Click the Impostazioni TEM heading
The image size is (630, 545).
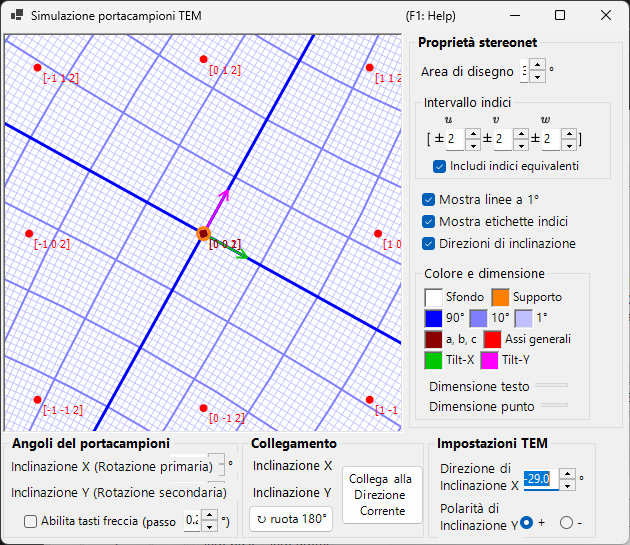click(x=492, y=443)
